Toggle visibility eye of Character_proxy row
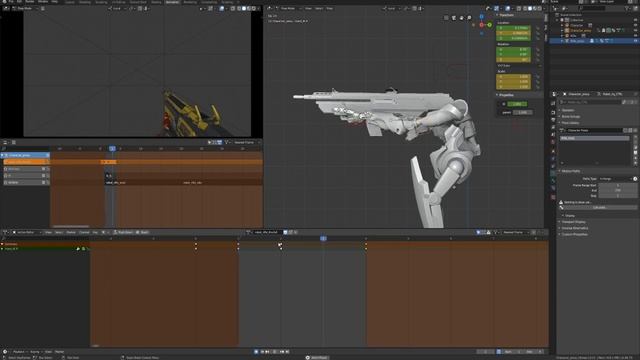The image size is (640, 360). (x=635, y=31)
